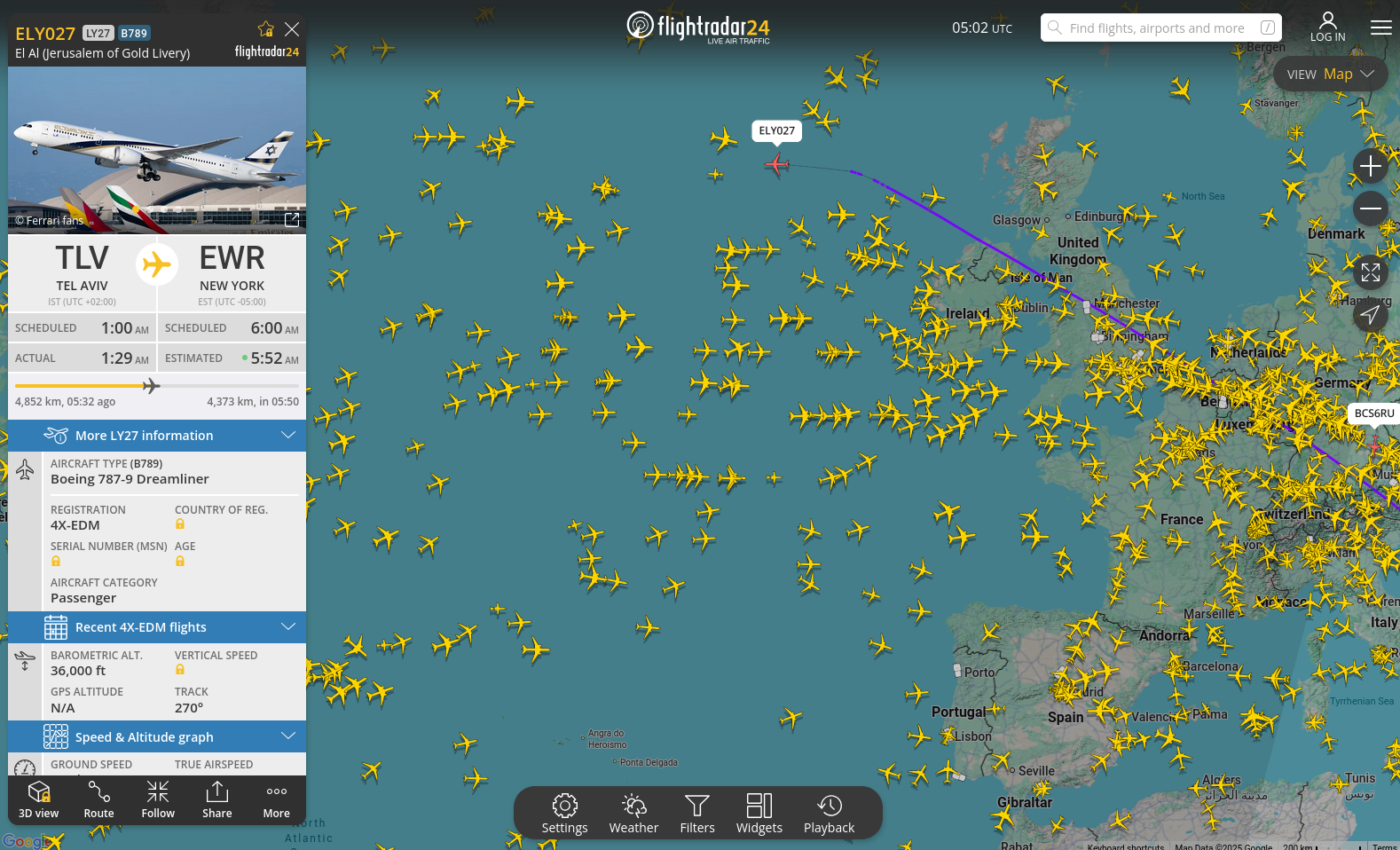1400x850 pixels.
Task: Click the 05:02 UTC clock display
Action: [982, 28]
